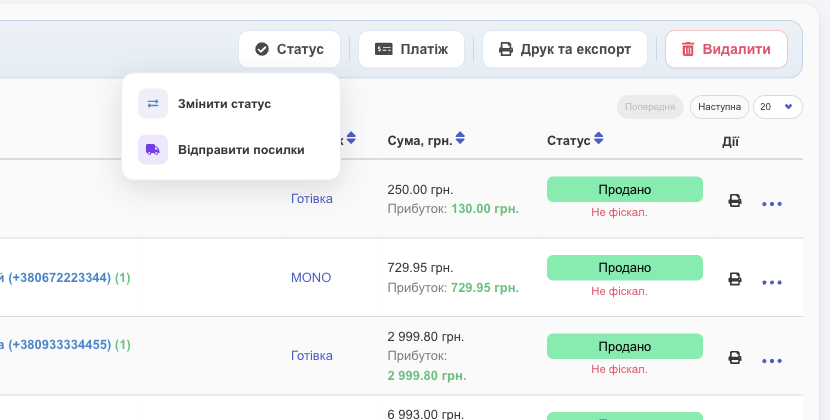Click the truck icon beside Відправити посилки
830x420 pixels.
(x=153, y=149)
